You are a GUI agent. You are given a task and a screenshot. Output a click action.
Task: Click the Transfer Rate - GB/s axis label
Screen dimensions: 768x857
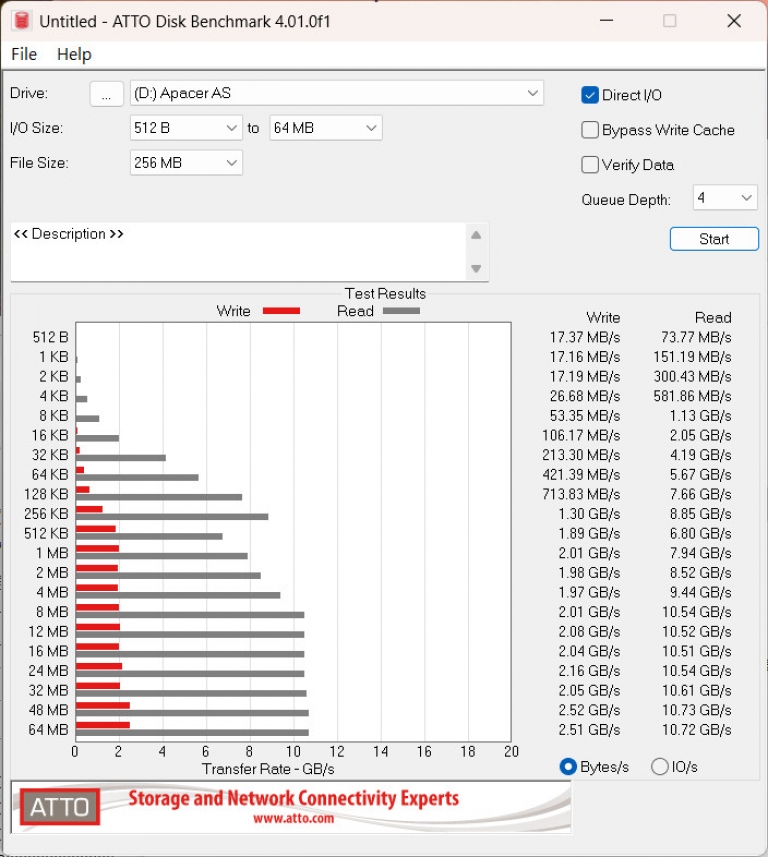tap(268, 769)
